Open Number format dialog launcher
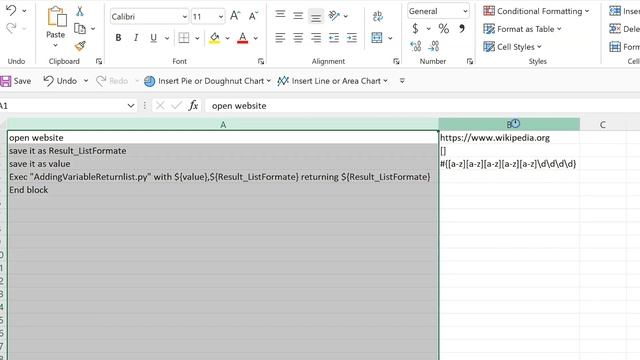640x360 pixels. (x=470, y=61)
